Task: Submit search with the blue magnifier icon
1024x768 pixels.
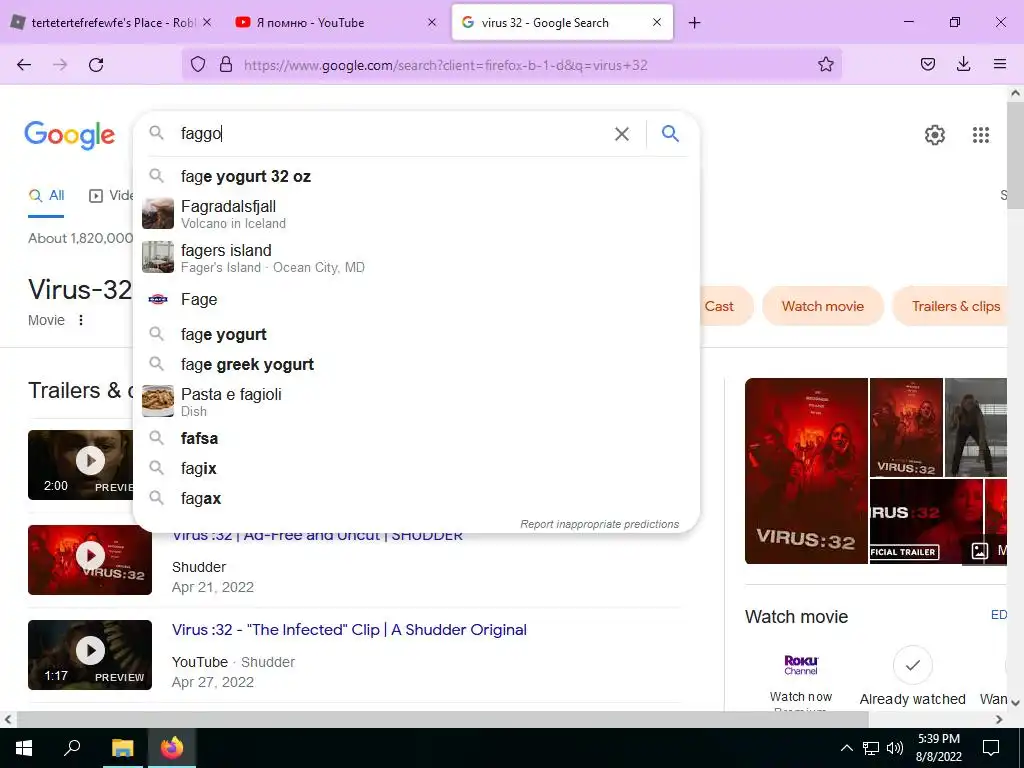Action: coord(670,134)
